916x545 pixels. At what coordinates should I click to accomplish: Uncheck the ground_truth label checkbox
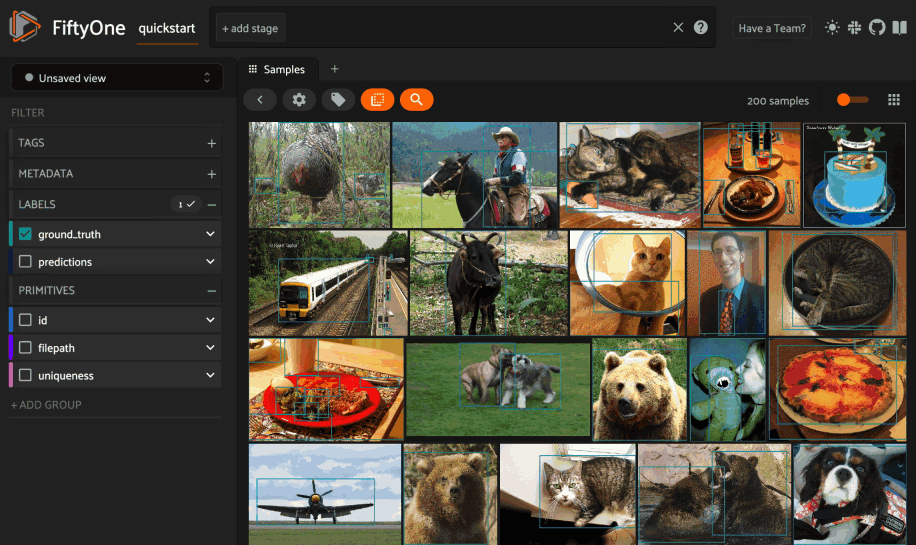coord(26,234)
